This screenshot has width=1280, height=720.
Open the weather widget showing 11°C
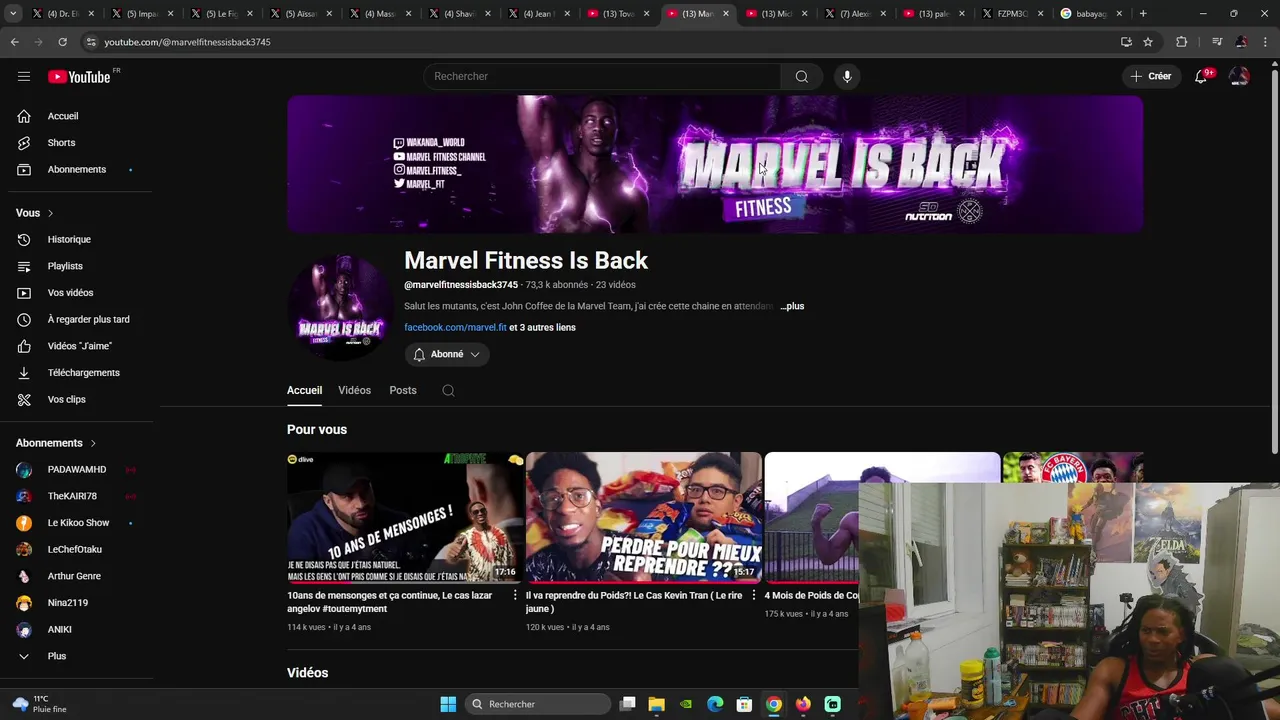(40, 704)
